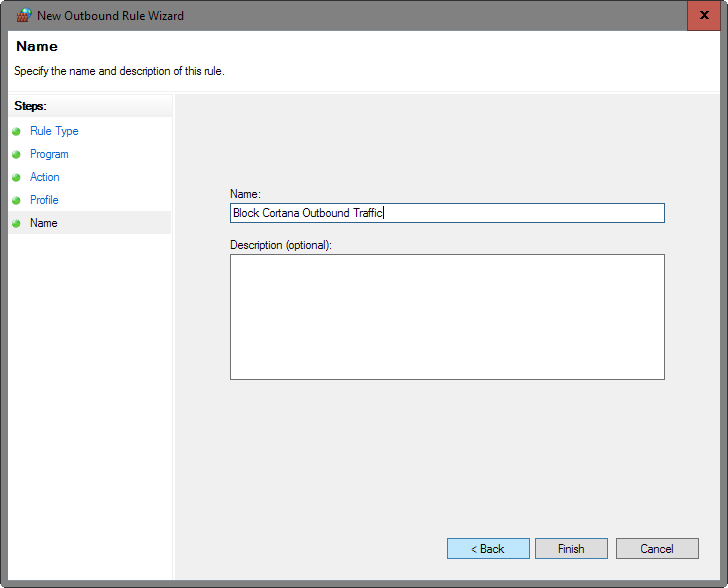Screen dimensions: 728x588
Task: Go to the Profile step
Action: [x=44, y=200]
